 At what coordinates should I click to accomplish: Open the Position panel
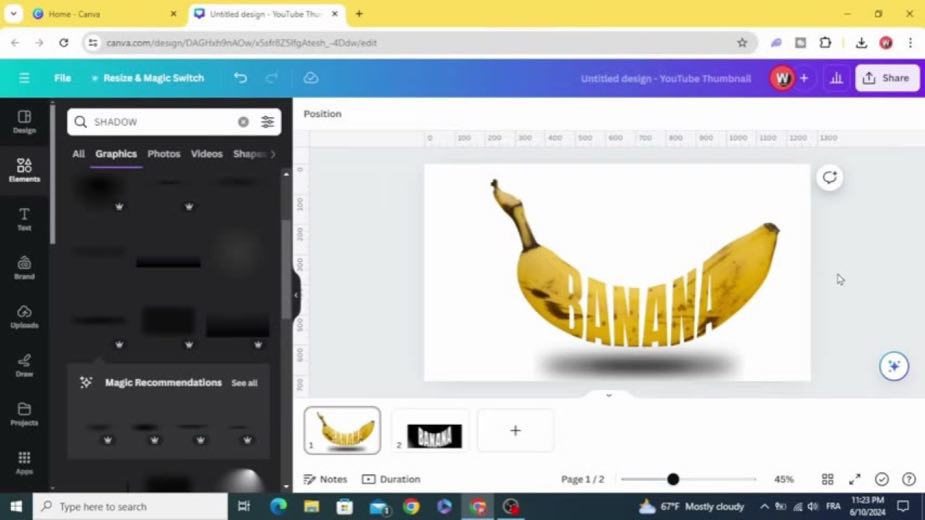coord(322,114)
